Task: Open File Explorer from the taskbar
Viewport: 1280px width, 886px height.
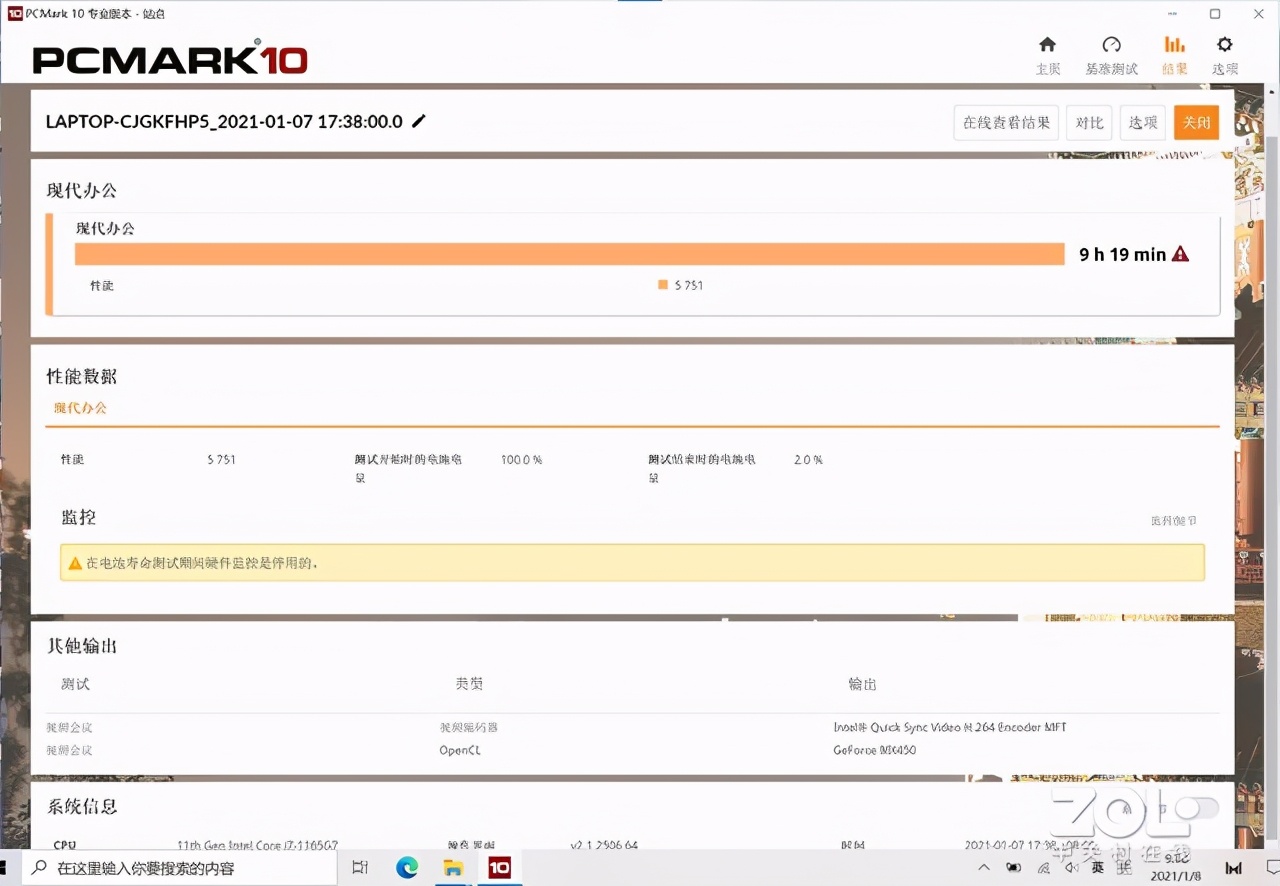Action: pos(452,867)
